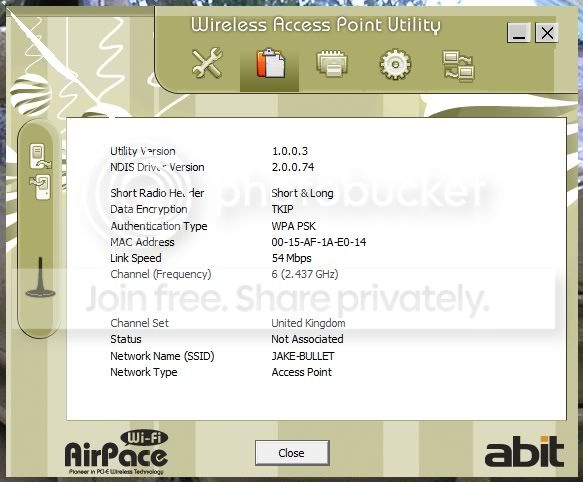Click the abit logo

pos(525,451)
